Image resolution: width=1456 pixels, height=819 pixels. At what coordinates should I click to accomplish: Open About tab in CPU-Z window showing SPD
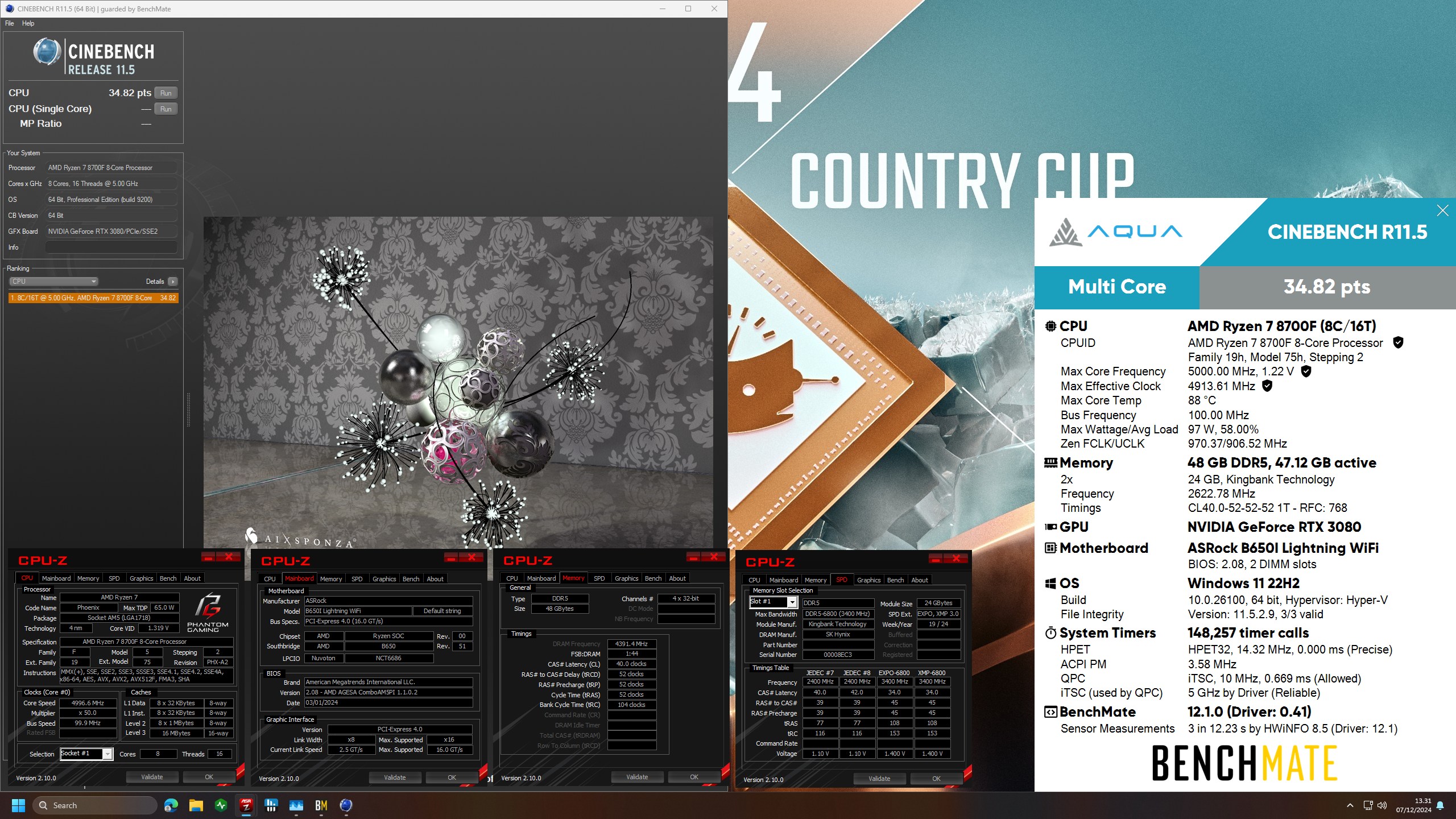click(920, 580)
